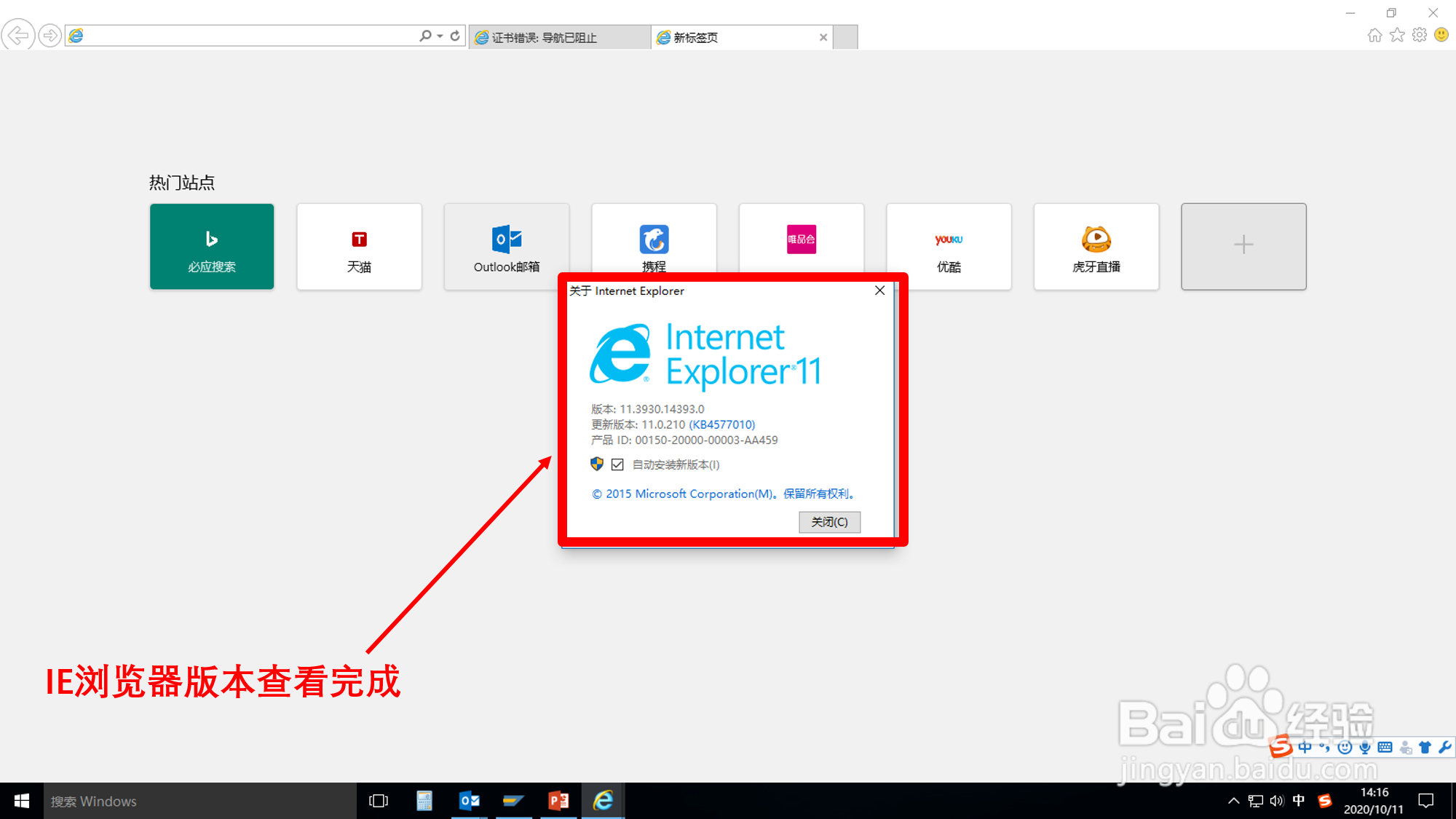
Task: Show hidden system tray icons
Action: [1233, 801]
